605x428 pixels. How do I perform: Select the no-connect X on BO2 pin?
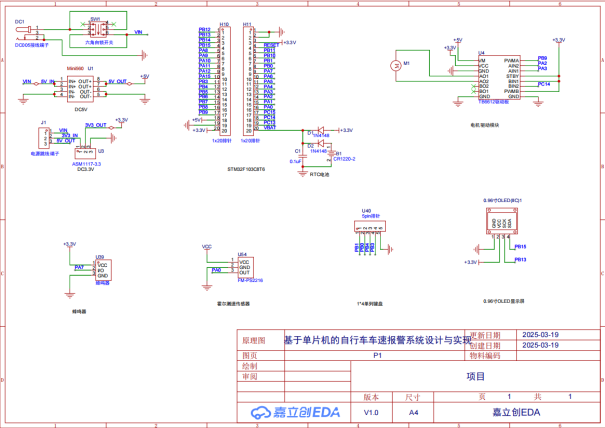[473, 86]
